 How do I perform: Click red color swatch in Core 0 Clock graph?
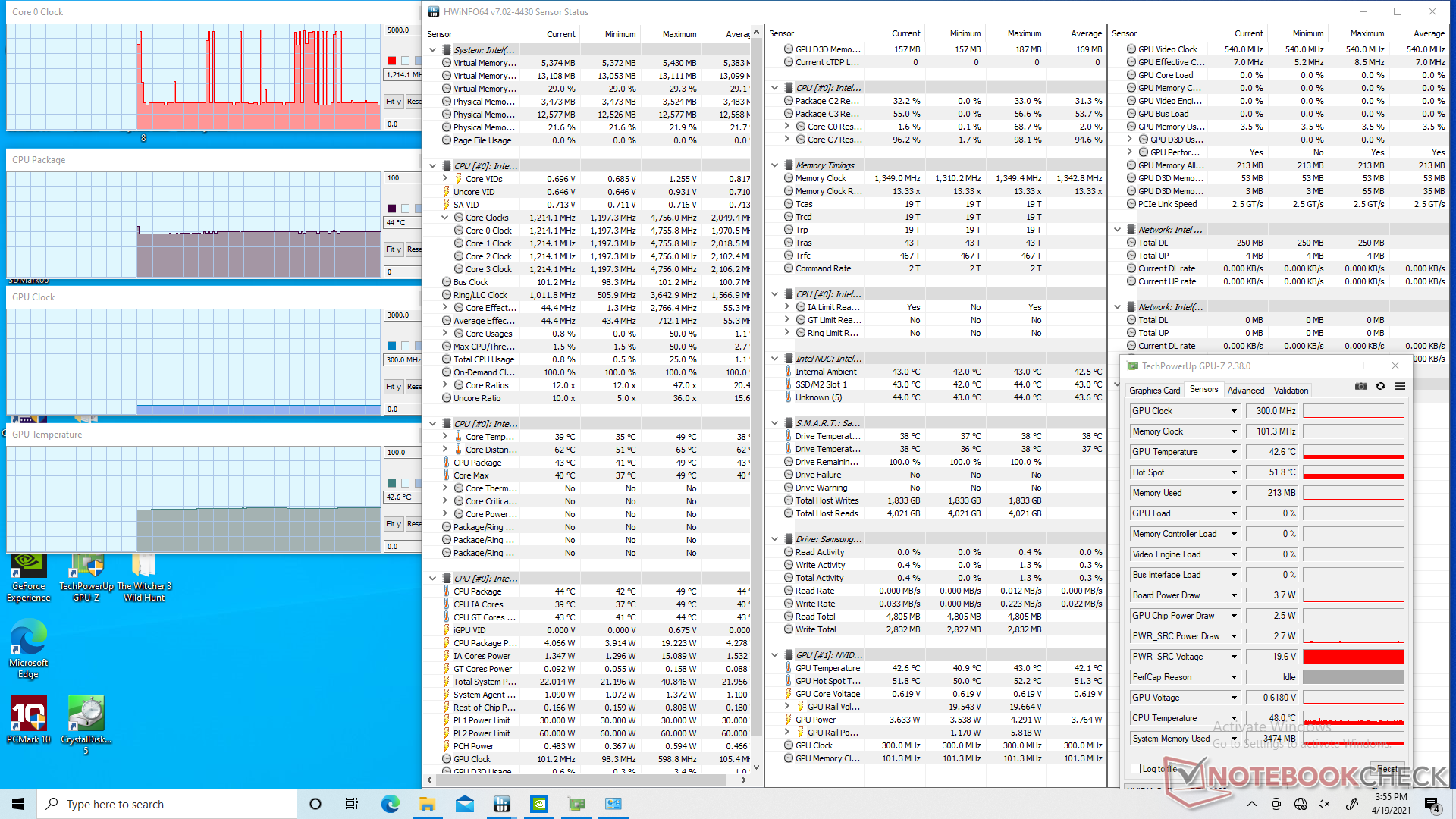(391, 61)
